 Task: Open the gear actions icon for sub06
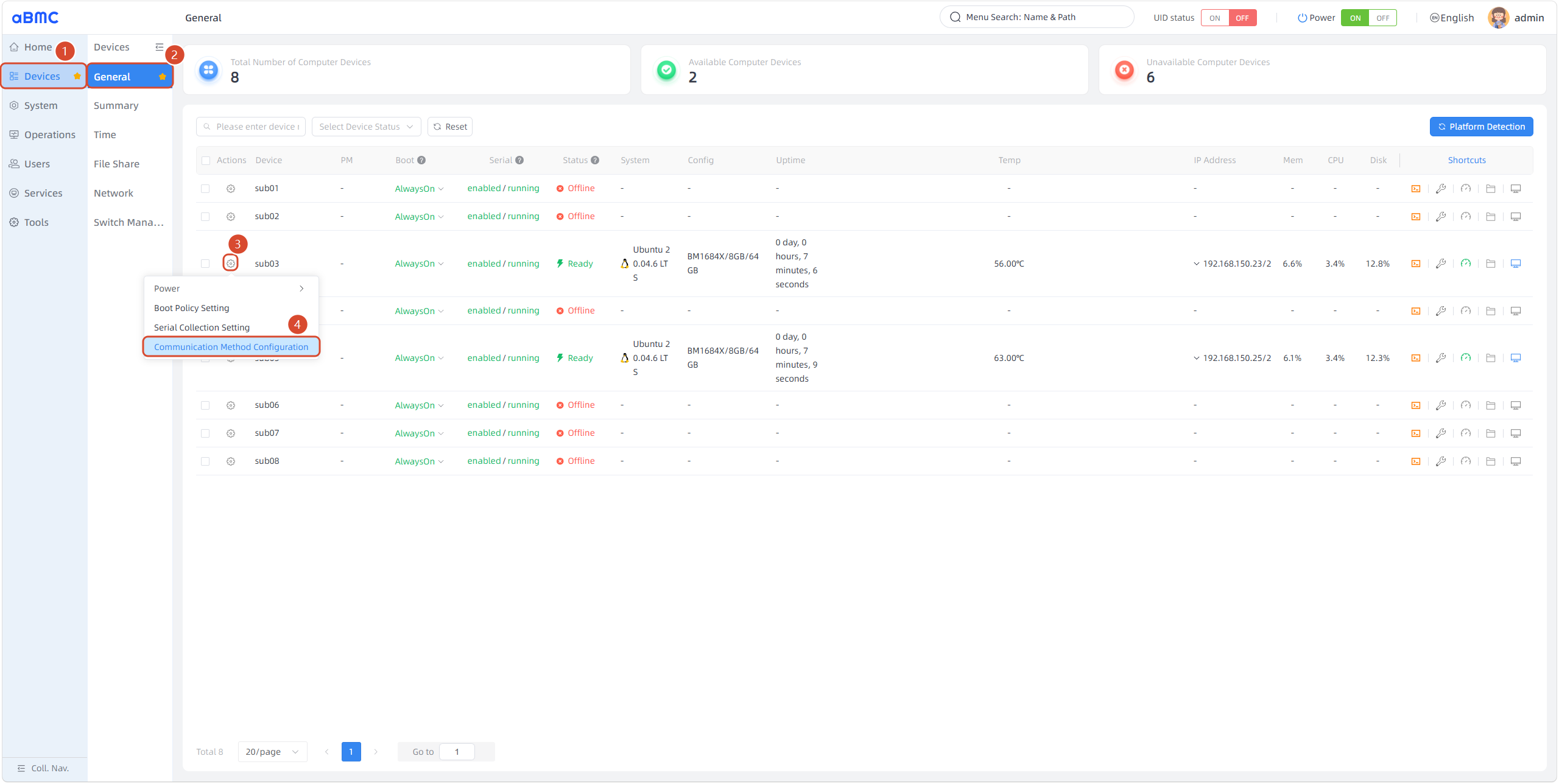pyautogui.click(x=231, y=405)
